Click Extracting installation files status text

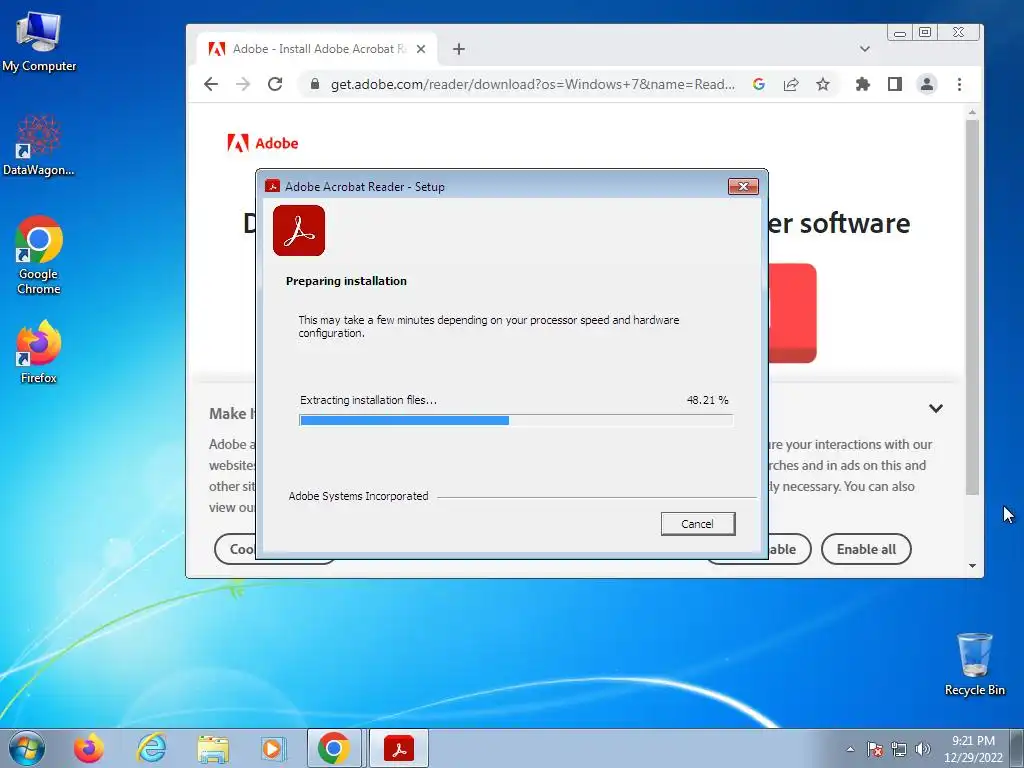tap(368, 400)
